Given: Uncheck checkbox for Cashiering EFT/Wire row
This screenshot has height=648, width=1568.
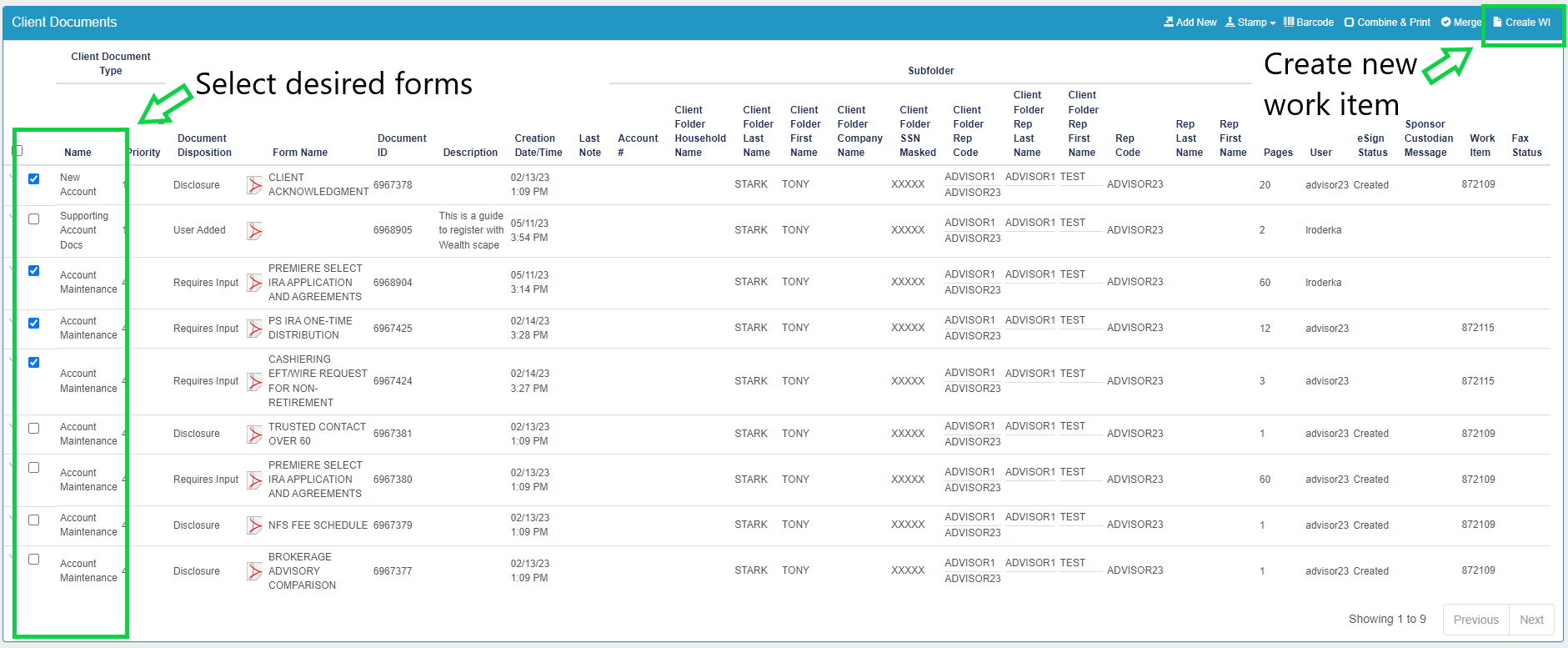Looking at the screenshot, I should click(34, 362).
